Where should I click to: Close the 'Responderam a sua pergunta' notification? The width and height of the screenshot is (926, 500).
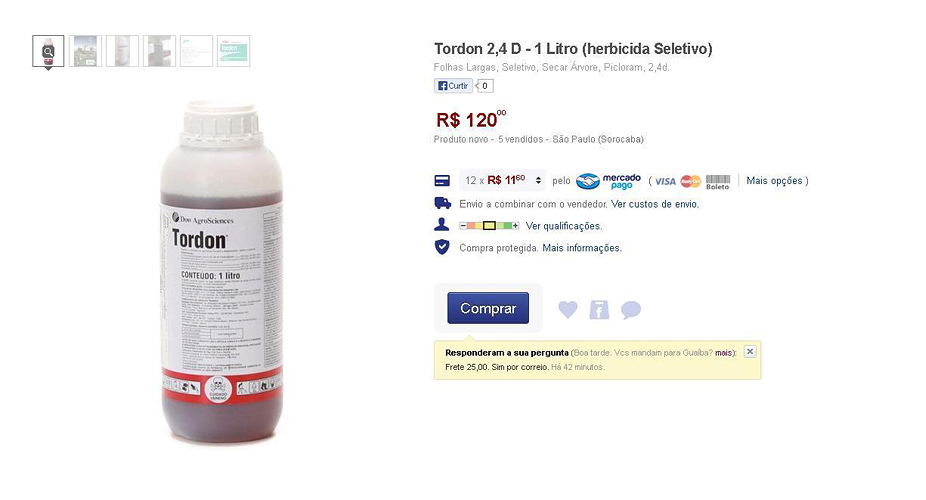pos(750,351)
